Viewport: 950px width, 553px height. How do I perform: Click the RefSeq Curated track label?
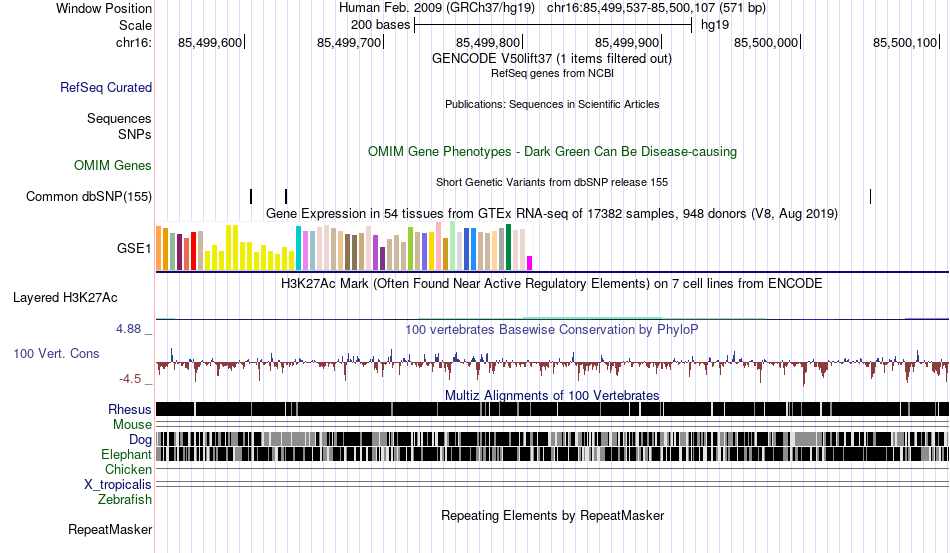tap(105, 87)
